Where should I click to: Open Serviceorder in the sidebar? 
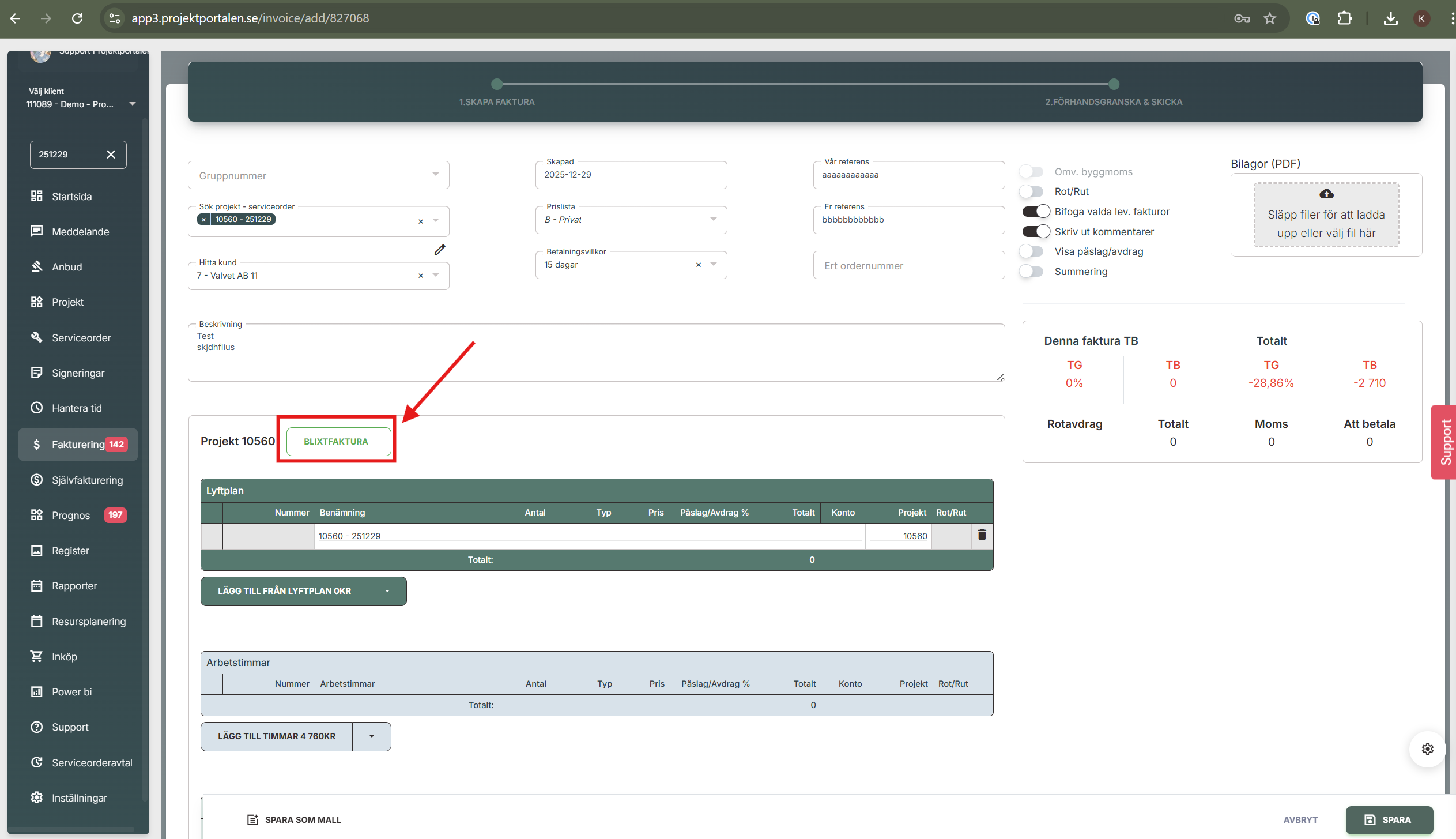pyautogui.click(x=81, y=338)
